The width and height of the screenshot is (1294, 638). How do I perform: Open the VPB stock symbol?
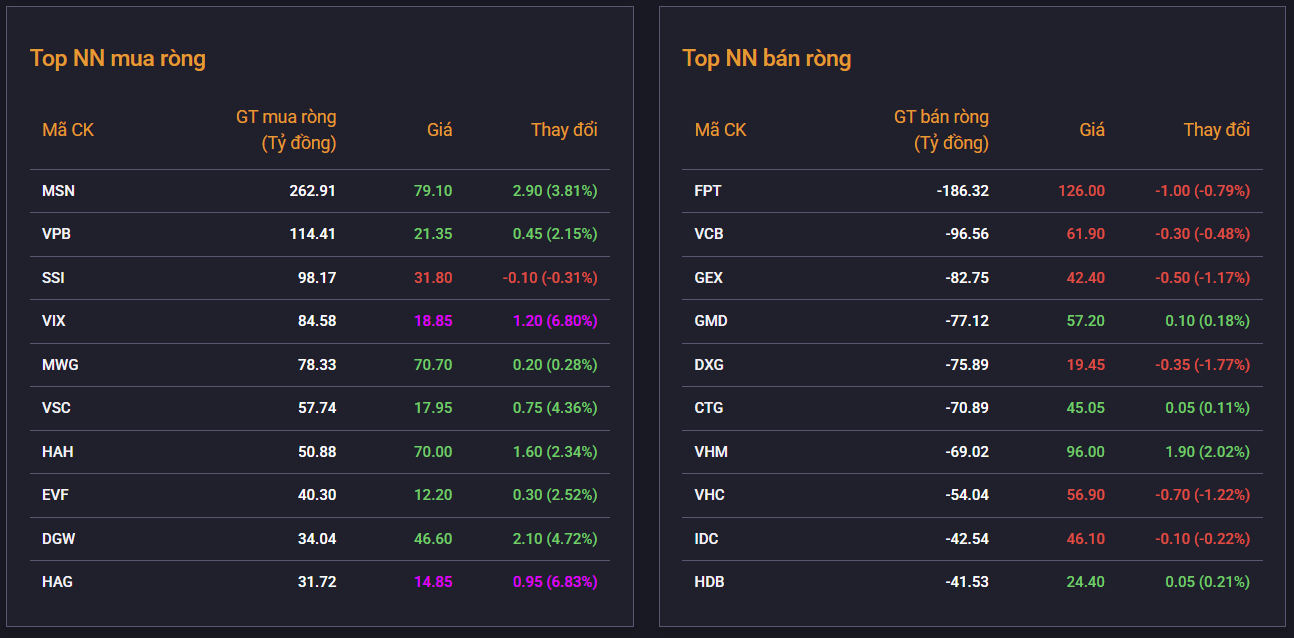pyautogui.click(x=56, y=234)
